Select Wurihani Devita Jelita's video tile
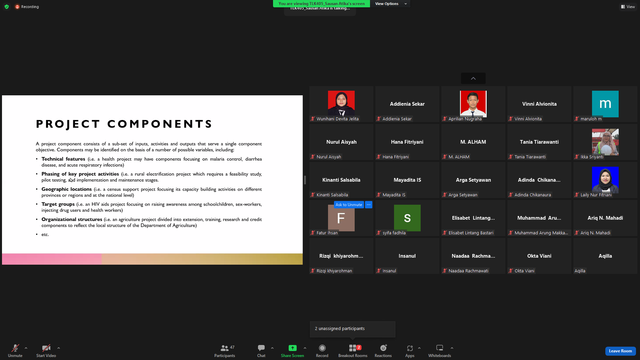This screenshot has width=640, height=360. (341, 104)
